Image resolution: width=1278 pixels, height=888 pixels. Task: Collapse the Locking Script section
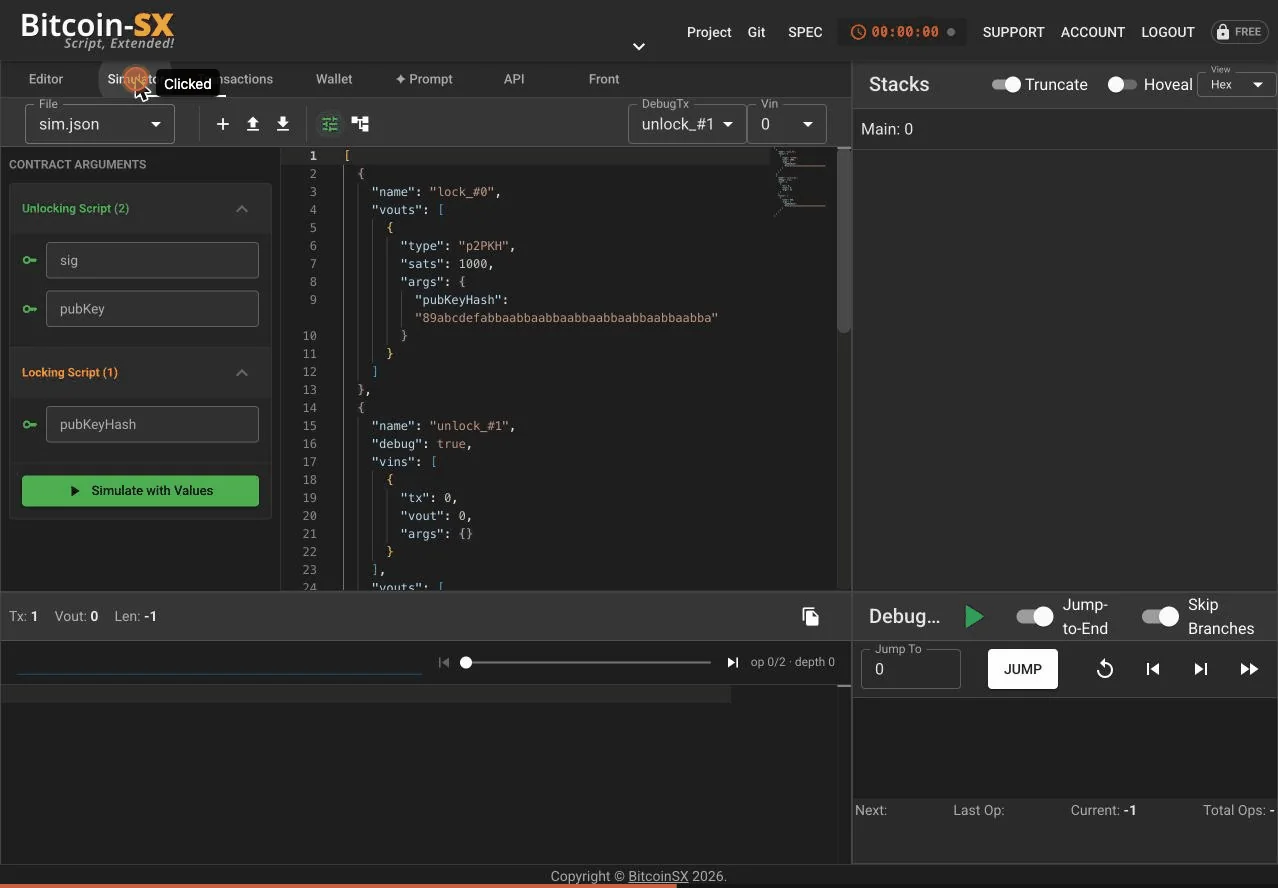coord(241,373)
